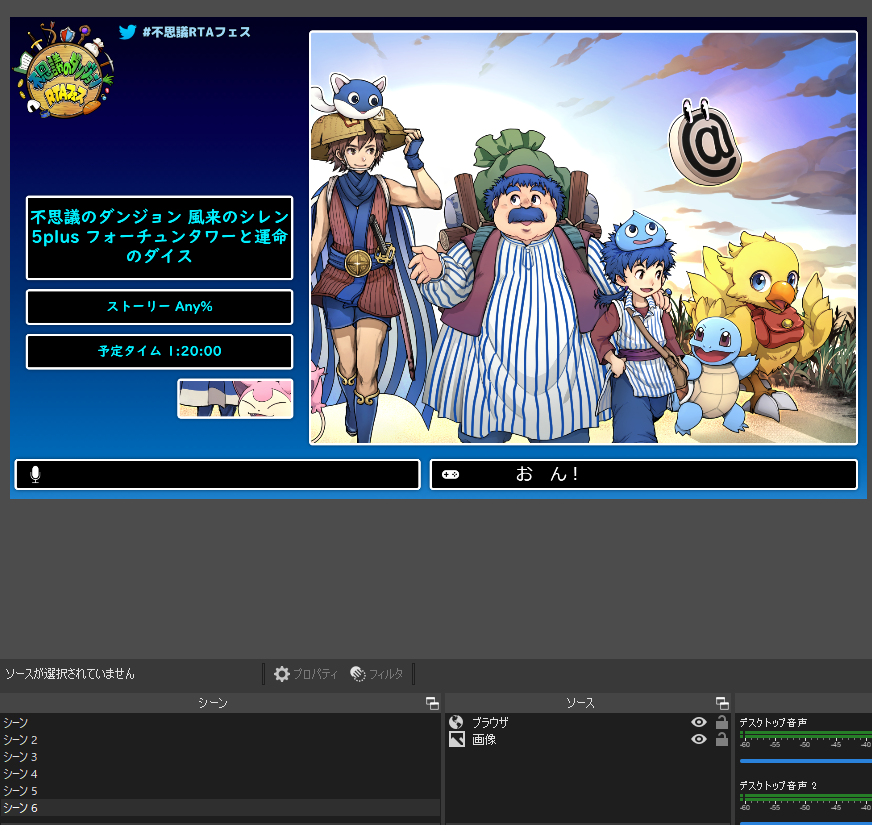Click the main artwork in preview
The height and width of the screenshot is (825, 872).
pos(583,238)
